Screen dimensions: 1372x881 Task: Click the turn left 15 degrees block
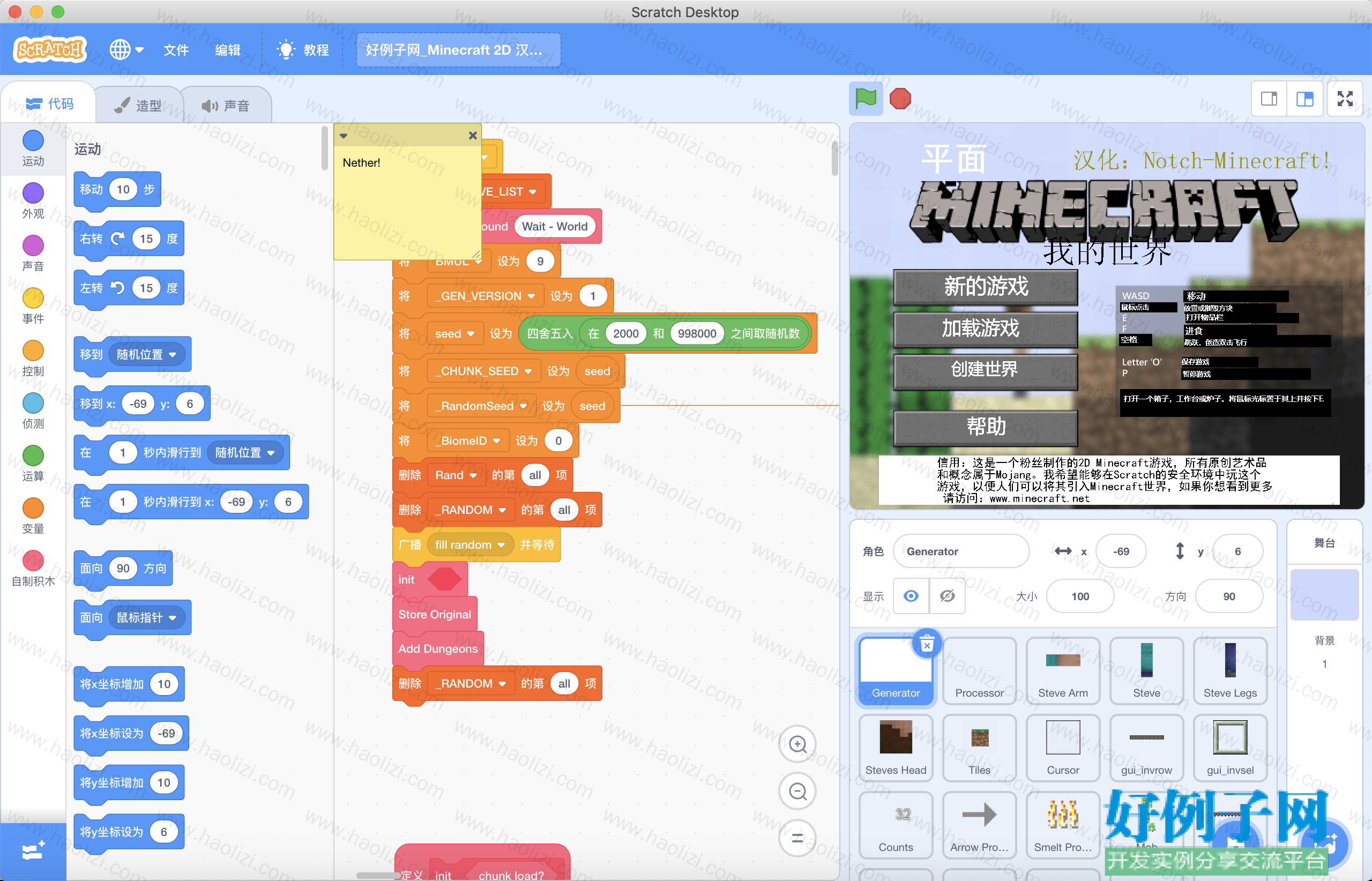tap(129, 288)
